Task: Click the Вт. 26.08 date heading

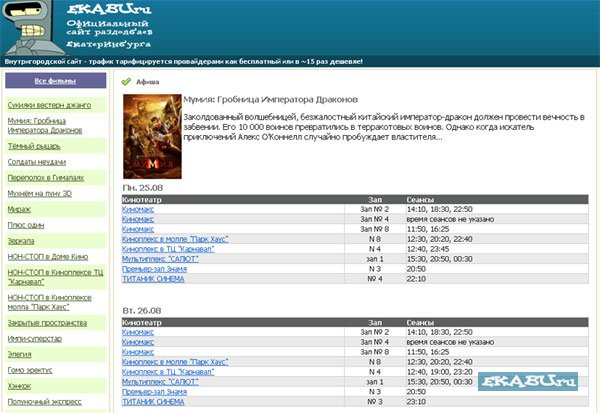Action: click(x=142, y=311)
